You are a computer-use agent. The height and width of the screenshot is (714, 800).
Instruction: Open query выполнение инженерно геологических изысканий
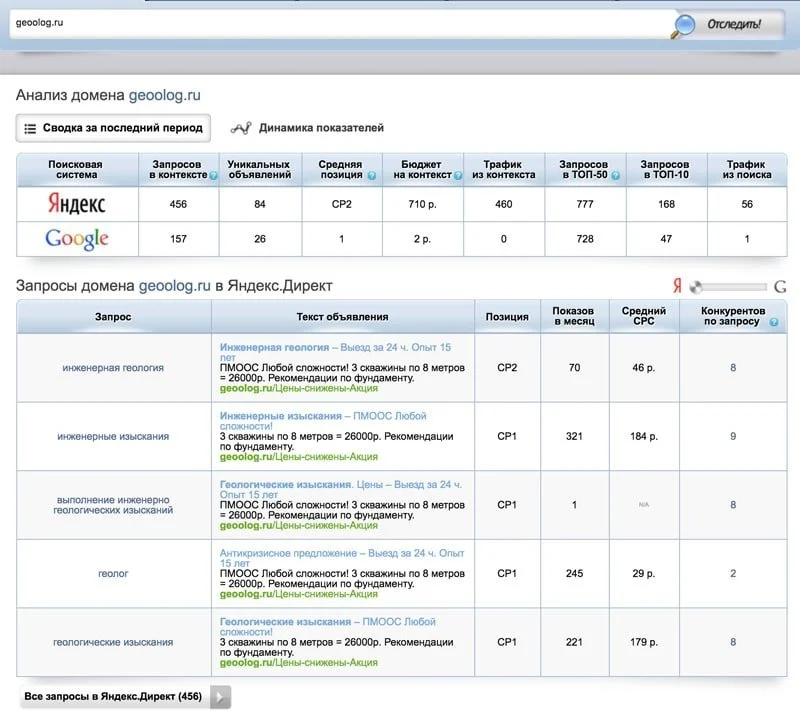click(x=113, y=505)
